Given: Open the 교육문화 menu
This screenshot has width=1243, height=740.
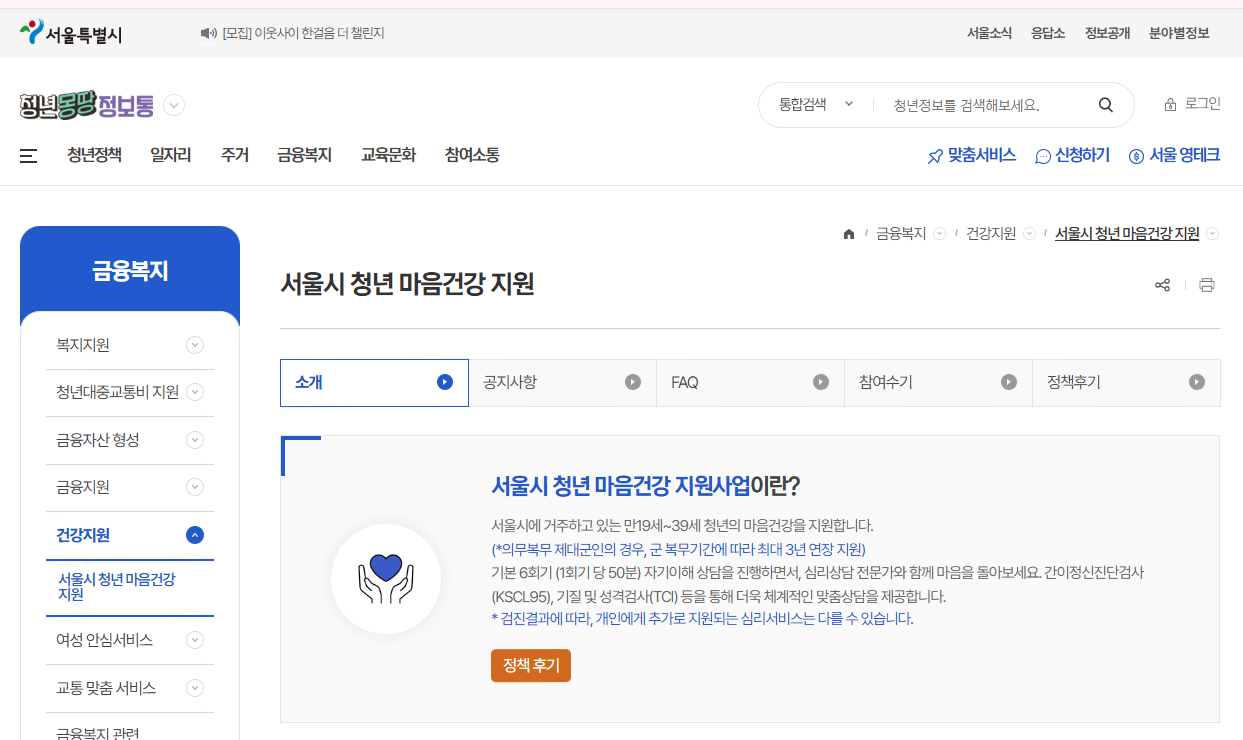Looking at the screenshot, I should click(389, 155).
